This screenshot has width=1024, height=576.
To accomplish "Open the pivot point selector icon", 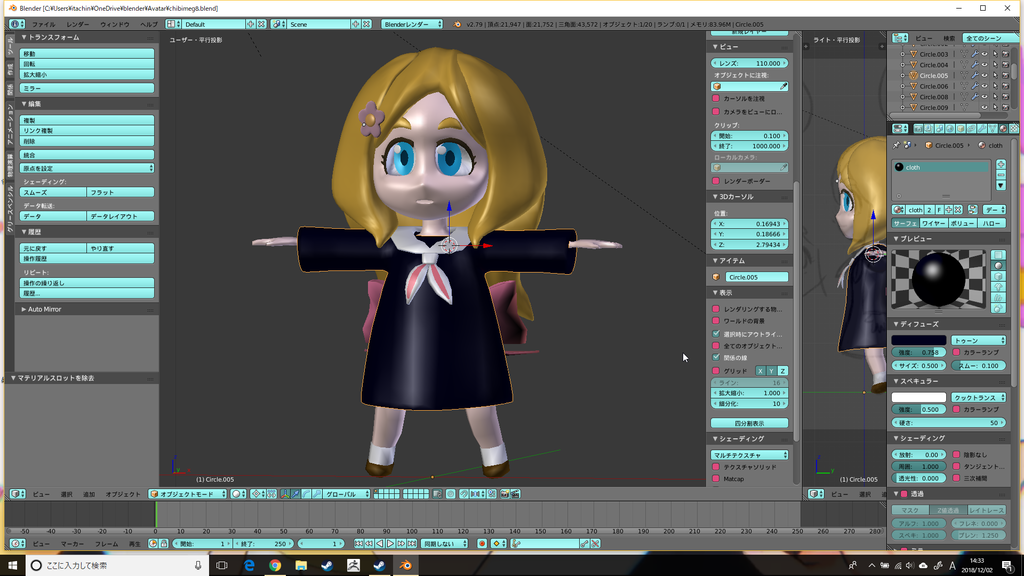I will tap(259, 494).
